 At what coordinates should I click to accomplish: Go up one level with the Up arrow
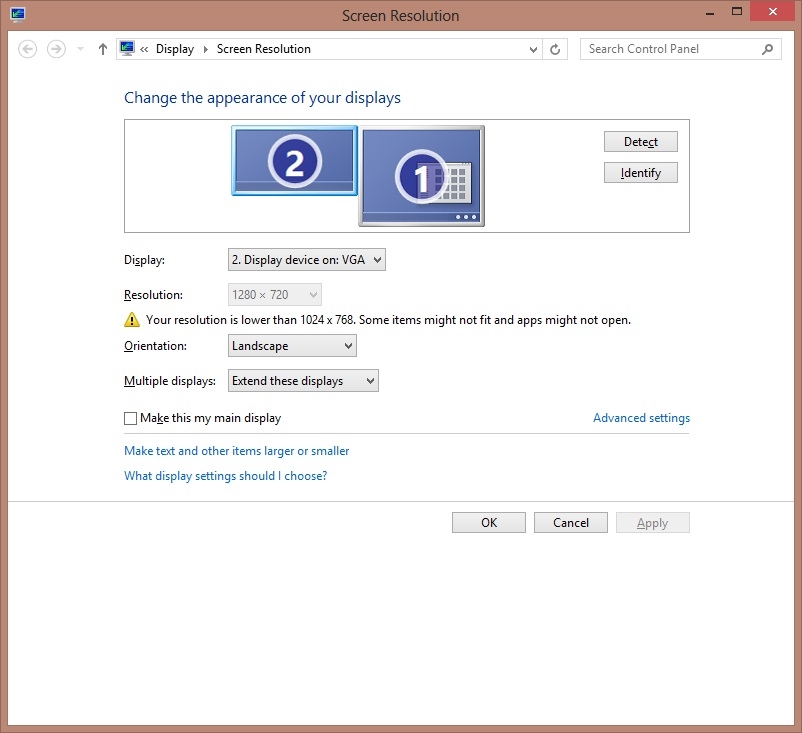click(x=103, y=49)
